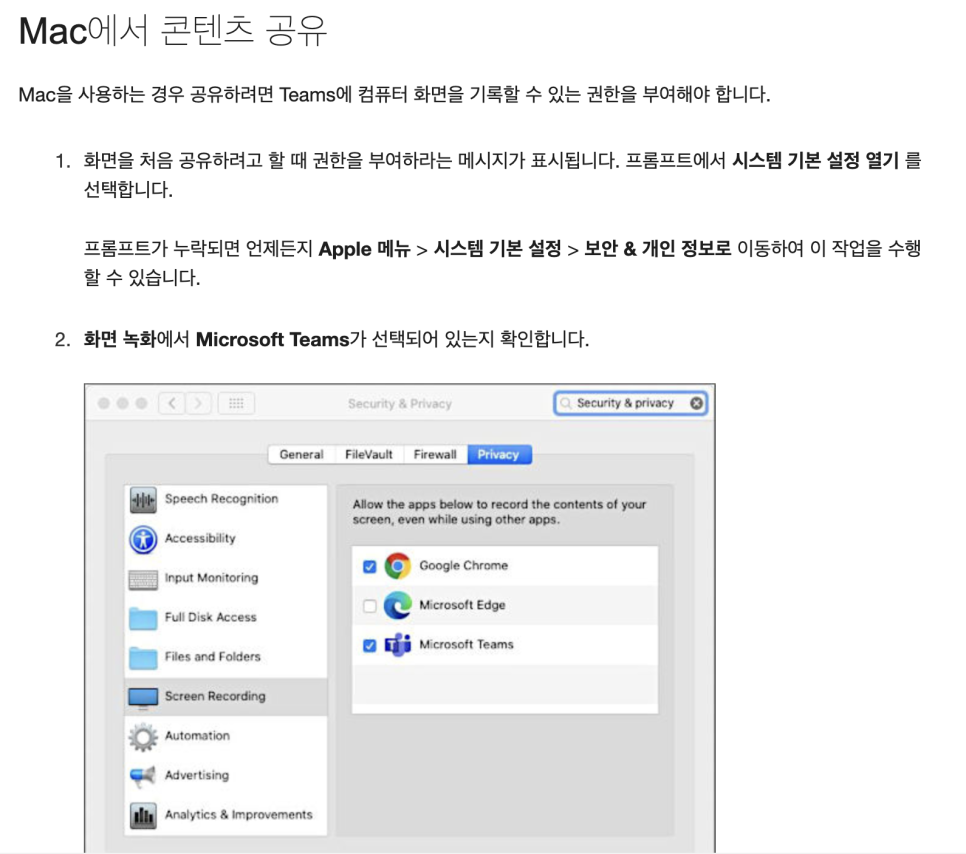
Task: Go forward with the right chevron button
Action: coord(198,404)
